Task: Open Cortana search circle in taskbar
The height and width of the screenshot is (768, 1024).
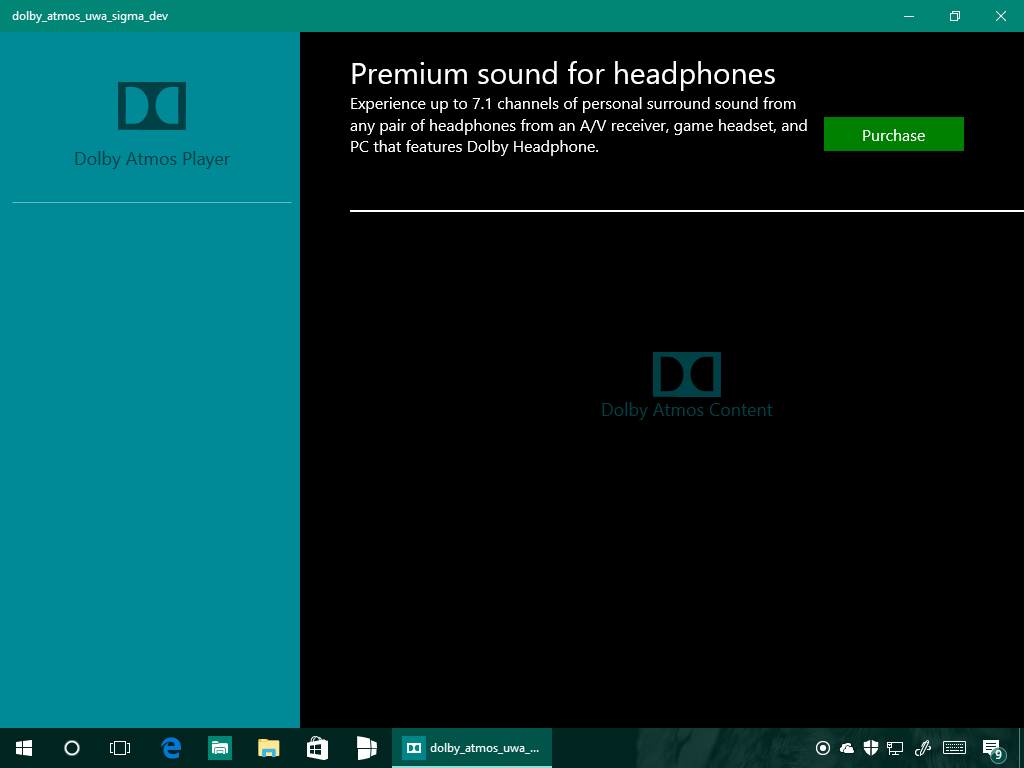Action: (72, 748)
